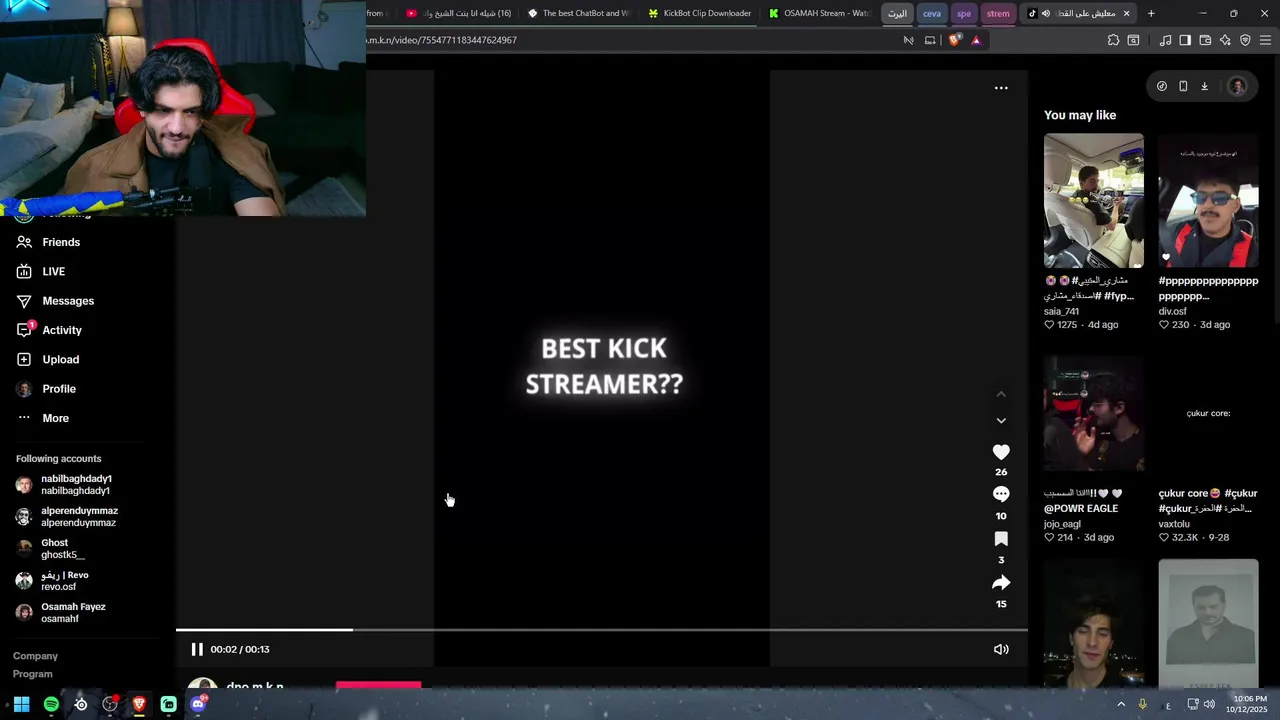
Task: Click the taskbar clock 10:06 PM
Action: click(1250, 704)
